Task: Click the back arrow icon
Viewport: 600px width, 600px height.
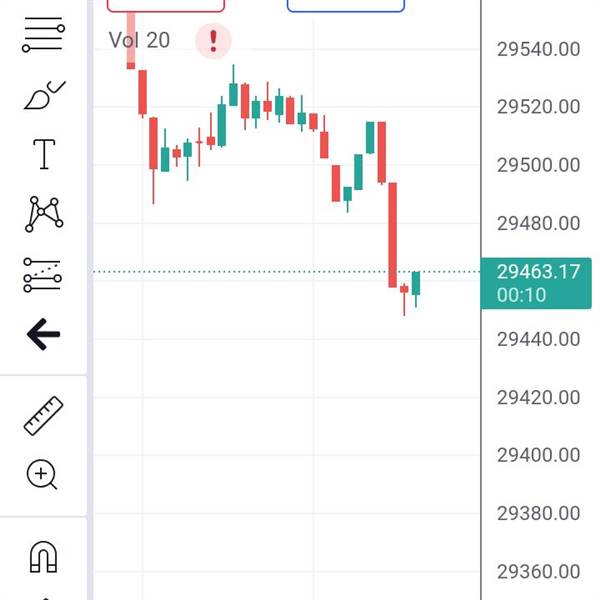Action: (43, 334)
